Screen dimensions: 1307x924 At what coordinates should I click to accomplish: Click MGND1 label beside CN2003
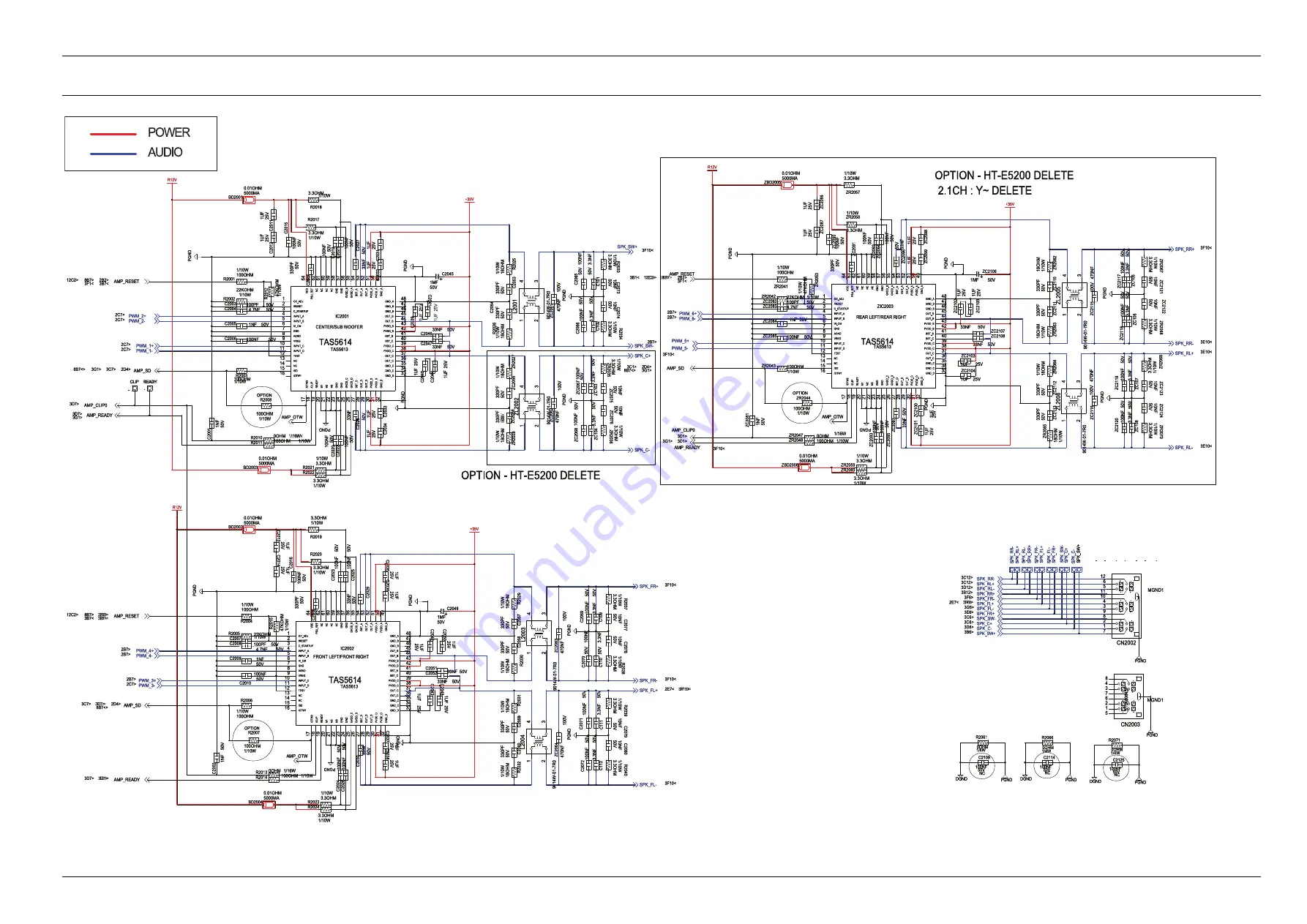click(1156, 700)
